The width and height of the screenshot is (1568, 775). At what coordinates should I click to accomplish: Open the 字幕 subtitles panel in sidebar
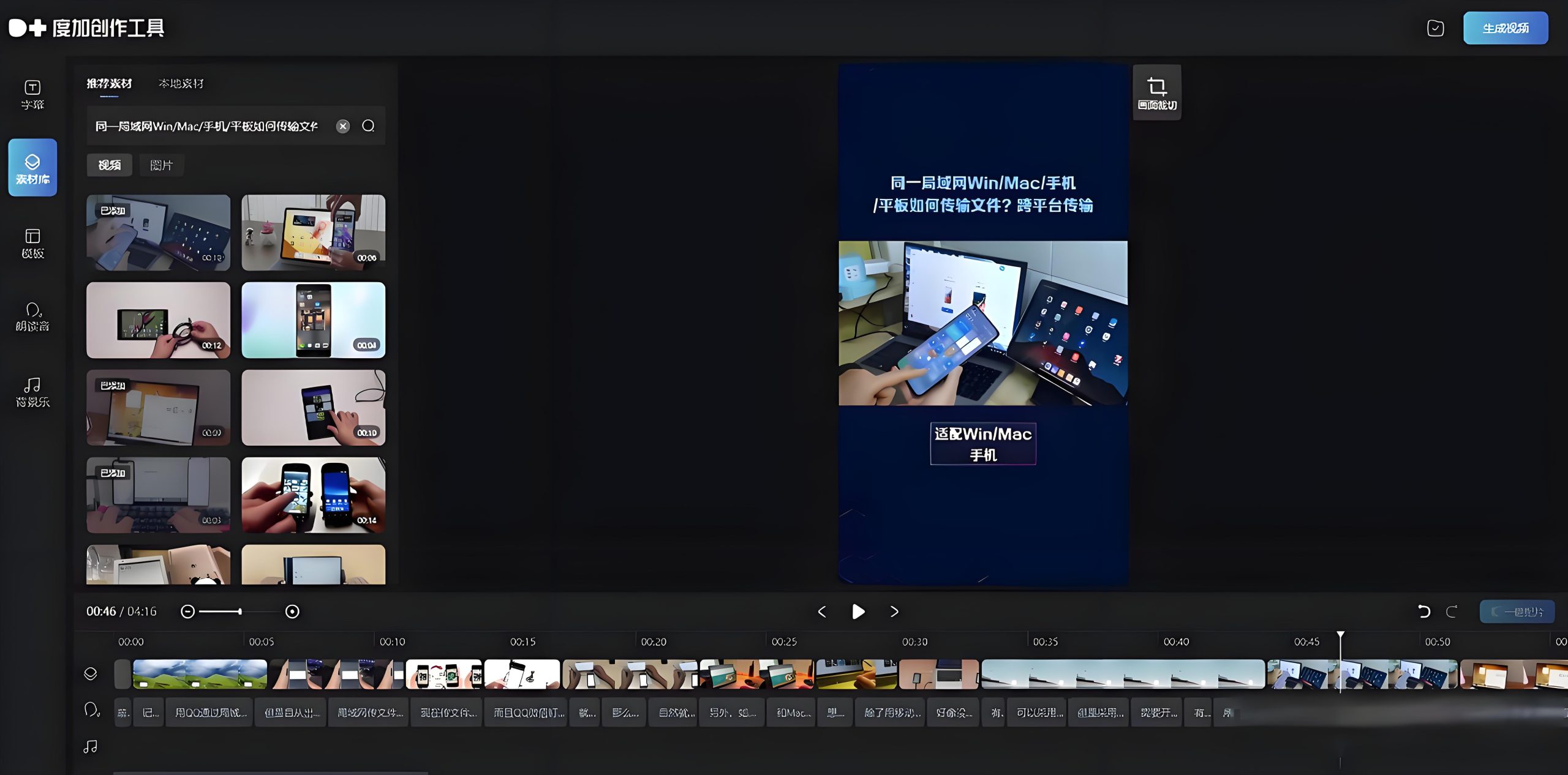(32, 94)
